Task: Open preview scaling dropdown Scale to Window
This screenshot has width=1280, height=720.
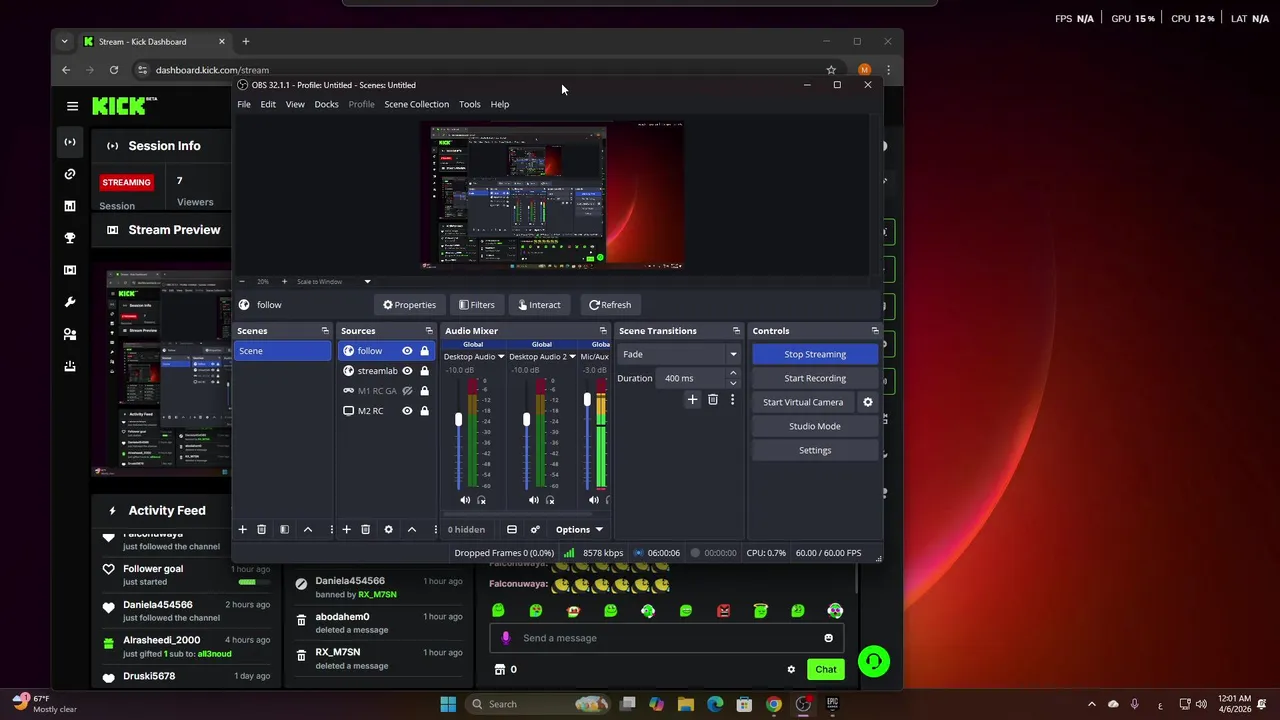Action: click(x=367, y=282)
